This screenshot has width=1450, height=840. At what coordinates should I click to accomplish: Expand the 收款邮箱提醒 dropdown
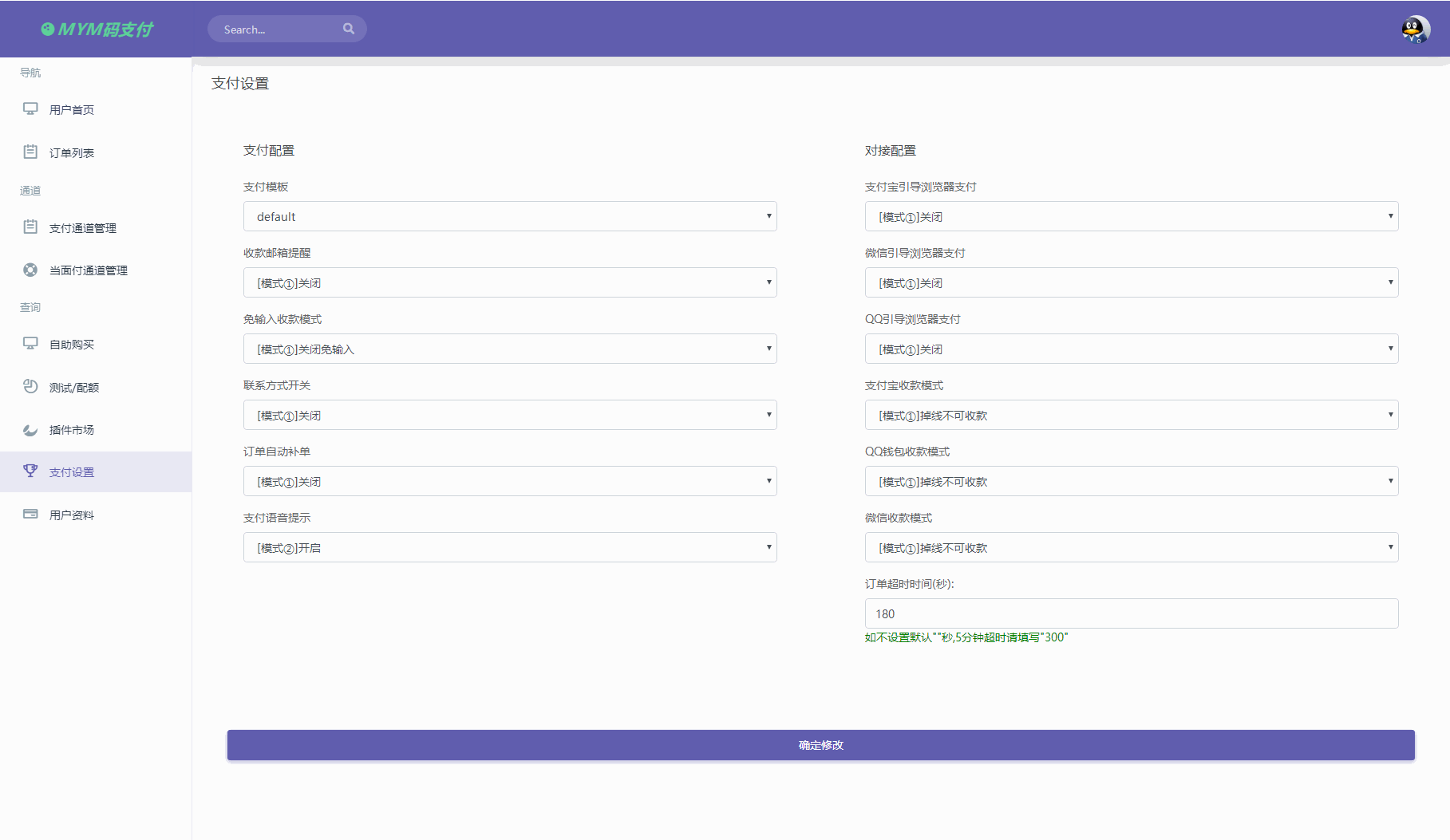(x=510, y=282)
